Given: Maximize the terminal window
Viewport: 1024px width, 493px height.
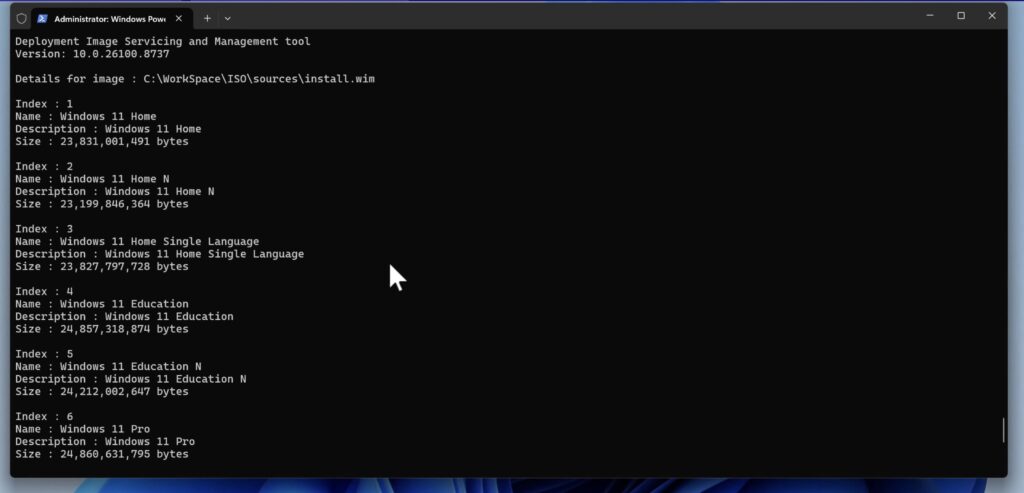Looking at the screenshot, I should [961, 16].
